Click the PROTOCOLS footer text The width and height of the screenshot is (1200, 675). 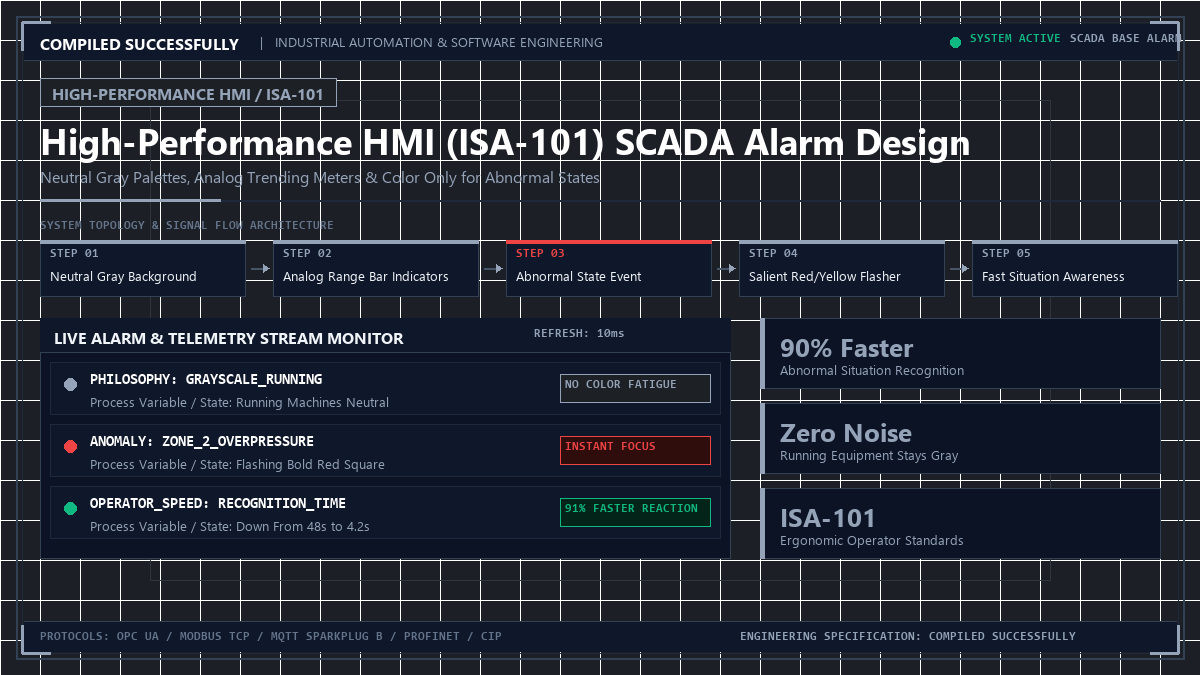[x=271, y=636]
